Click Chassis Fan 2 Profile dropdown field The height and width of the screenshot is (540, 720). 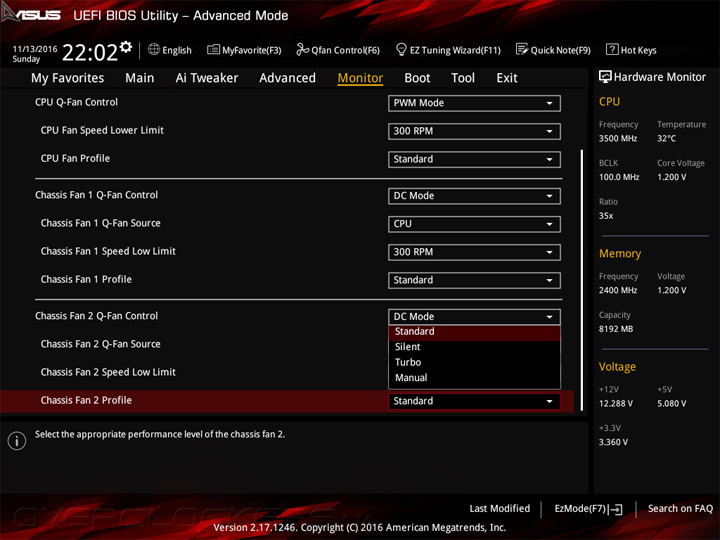click(474, 401)
